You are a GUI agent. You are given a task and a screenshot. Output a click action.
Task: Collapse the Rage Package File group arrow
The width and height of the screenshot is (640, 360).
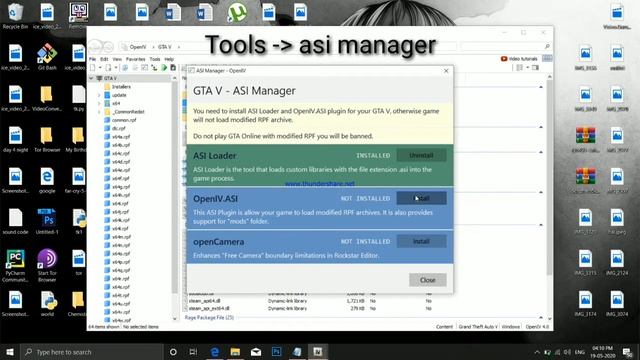541,317
